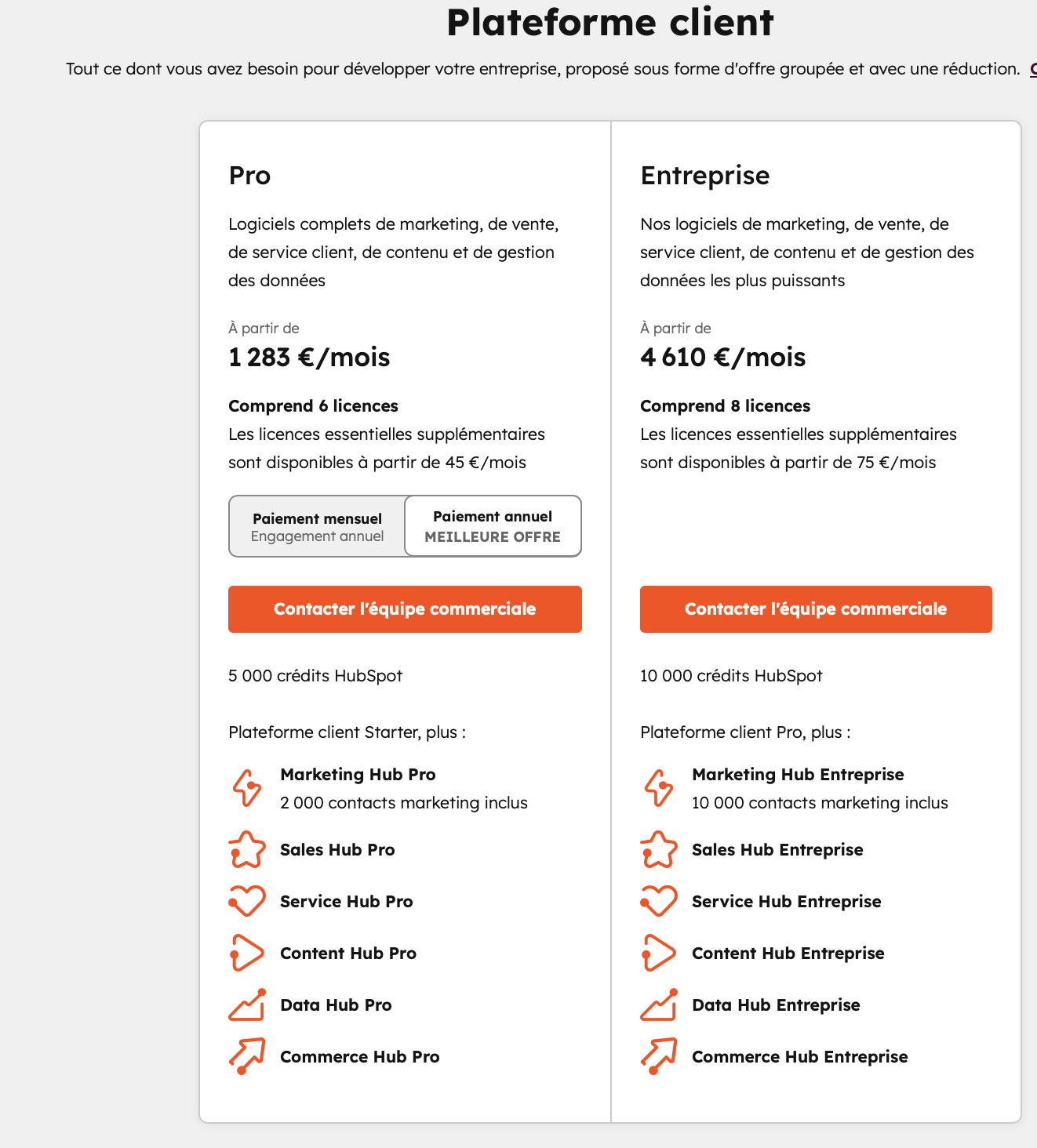This screenshot has height=1148, width=1037.
Task: Click the Service Hub Entreprise heart icon
Action: coord(659,902)
